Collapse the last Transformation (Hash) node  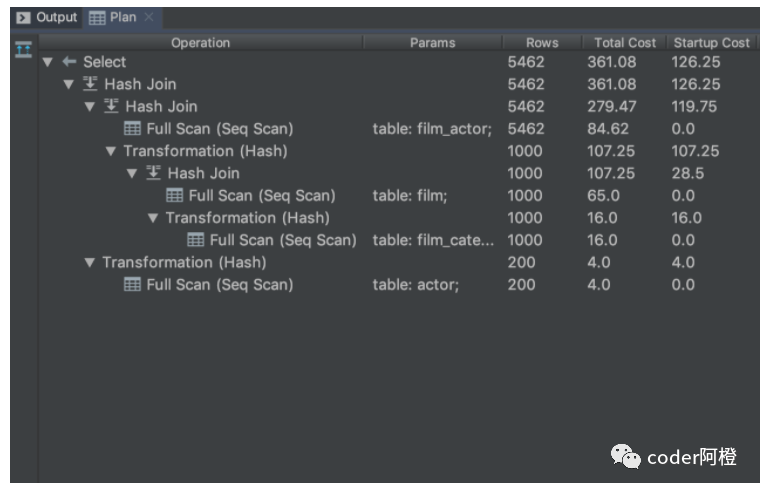pyautogui.click(x=90, y=263)
